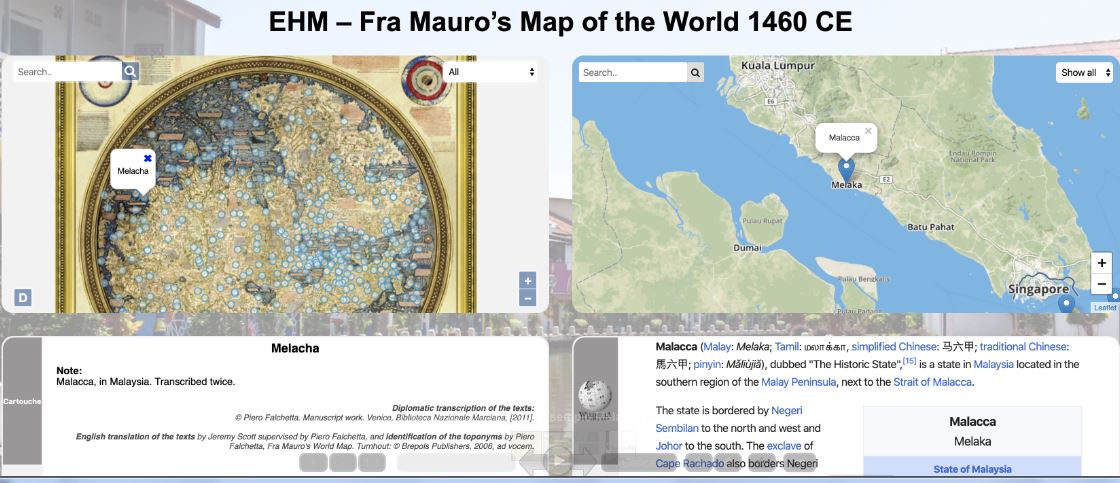Open the Negeri Sembilan link
The width and height of the screenshot is (1120, 483).
(x=729, y=419)
